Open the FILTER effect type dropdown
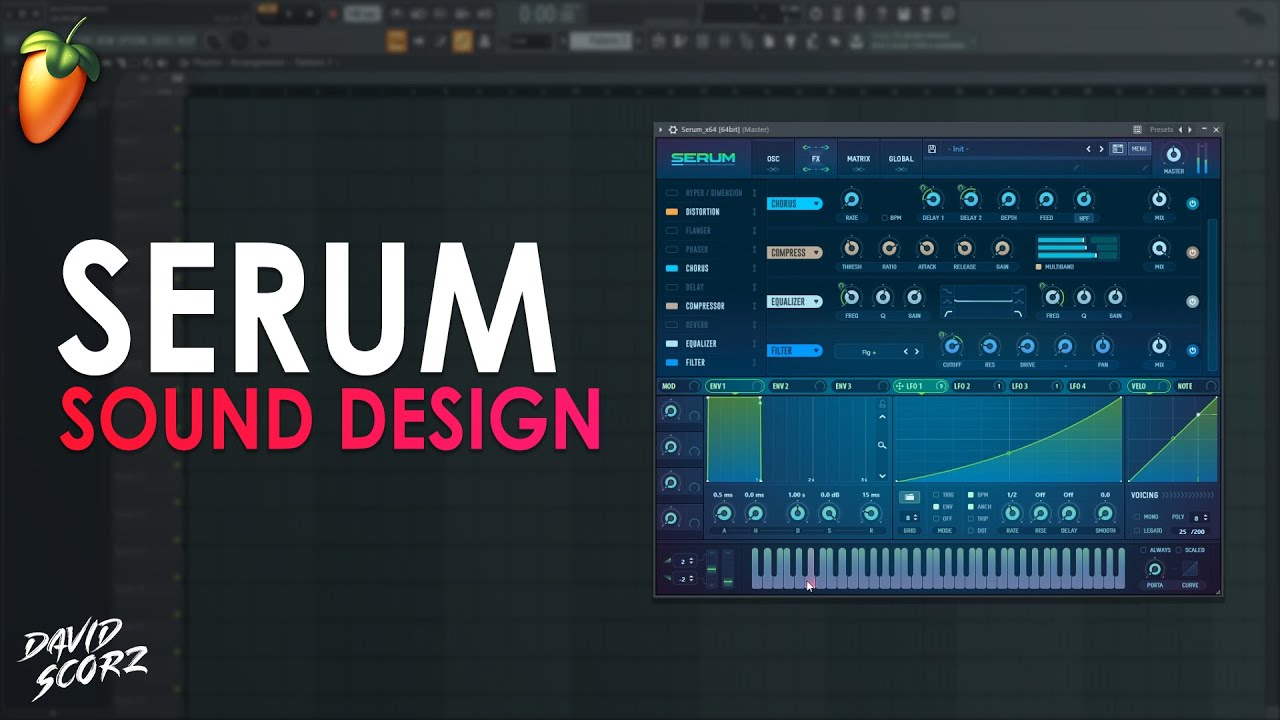This screenshot has width=1280, height=720. point(795,351)
